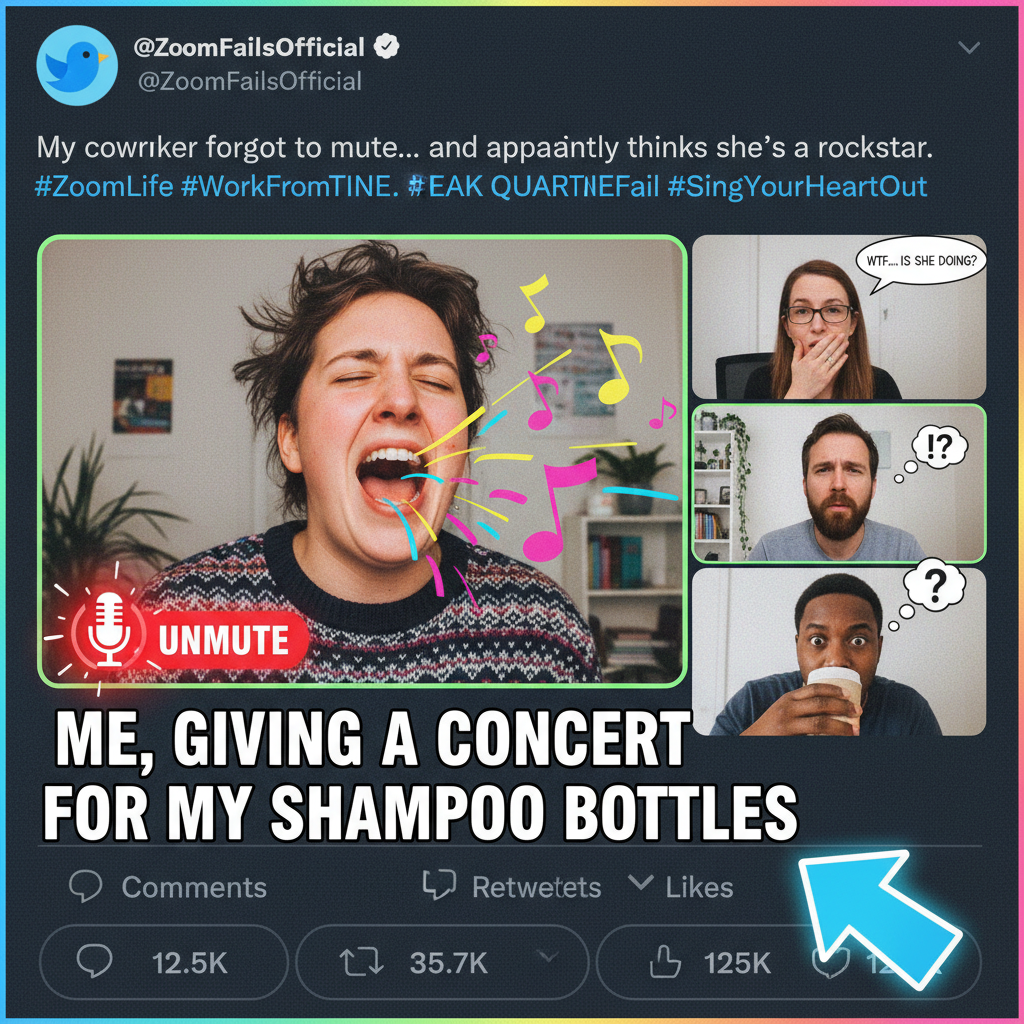The image size is (1024, 1024).
Task: Select the bearded man's video tile
Action: point(839,483)
